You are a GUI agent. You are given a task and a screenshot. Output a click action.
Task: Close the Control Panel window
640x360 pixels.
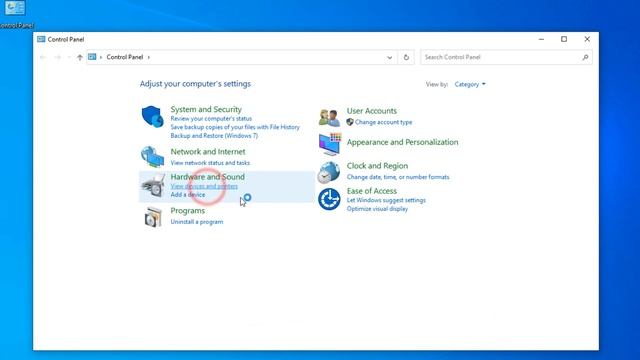tap(587, 39)
